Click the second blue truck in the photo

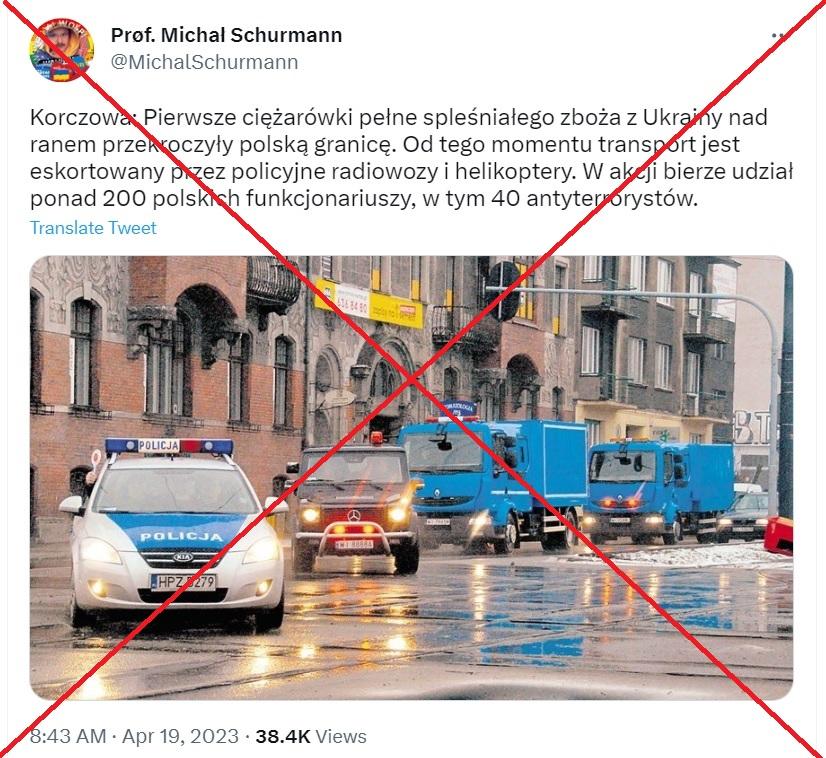661,490
